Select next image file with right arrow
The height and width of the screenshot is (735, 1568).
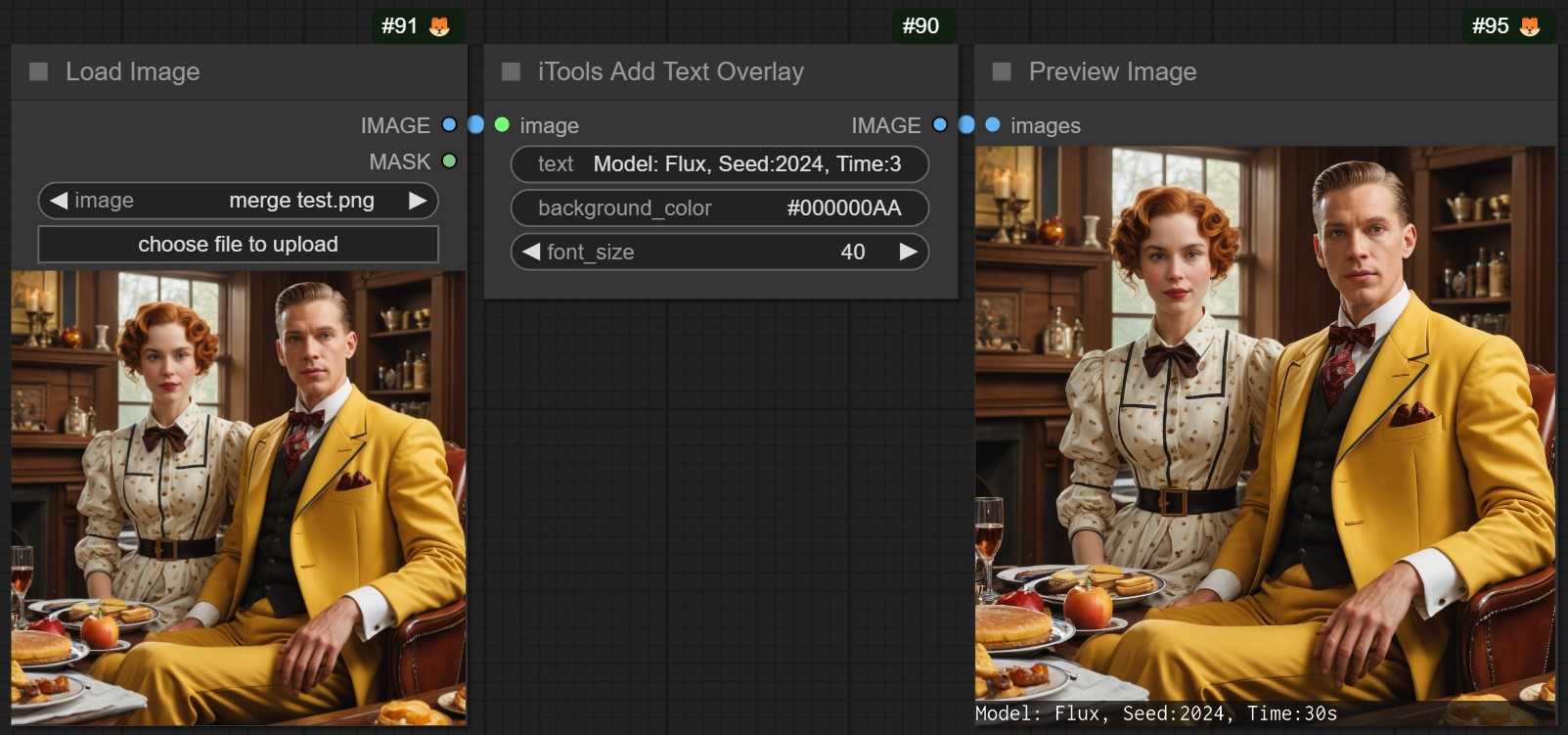[x=418, y=201]
